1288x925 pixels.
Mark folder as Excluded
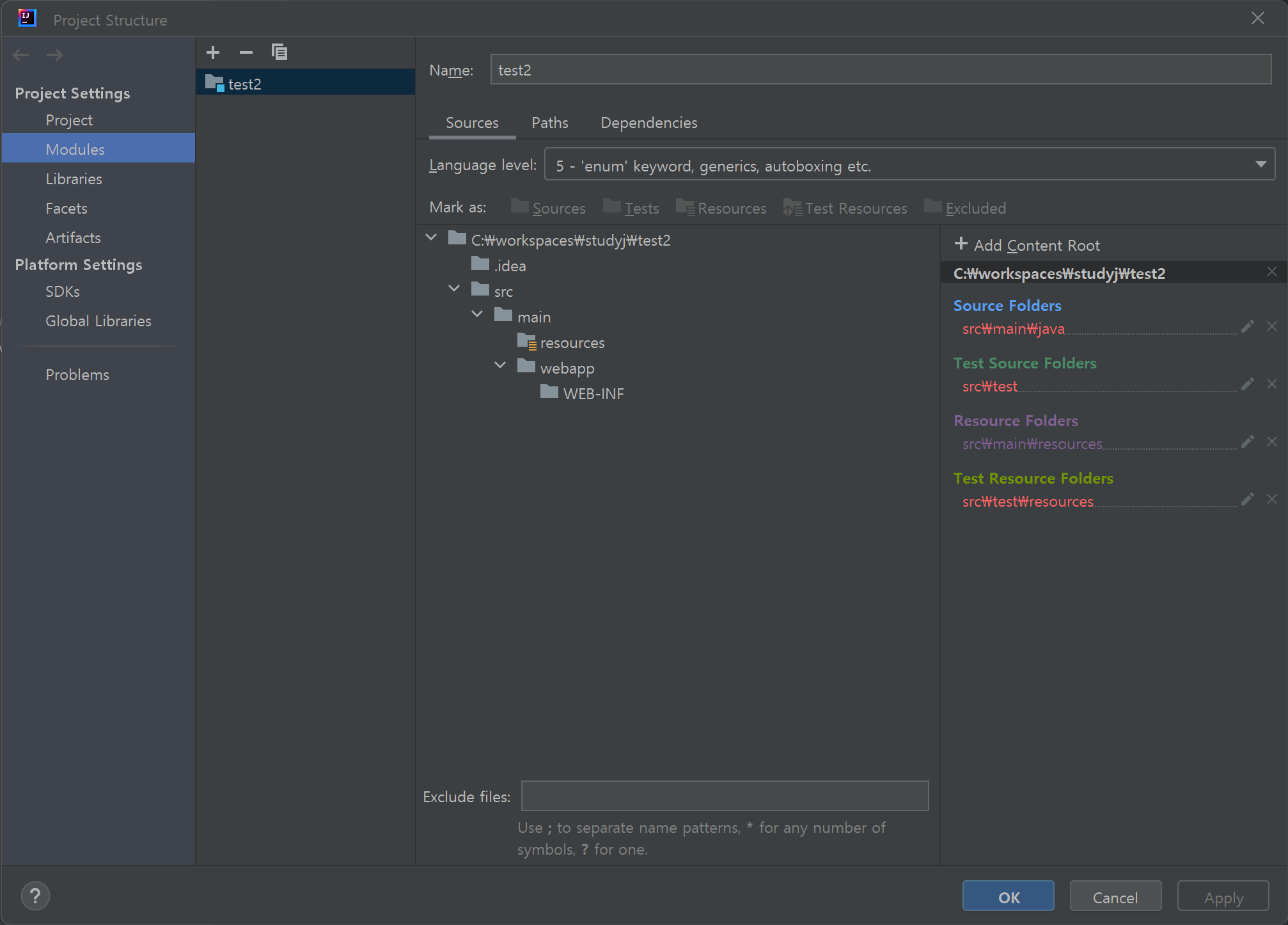click(965, 208)
